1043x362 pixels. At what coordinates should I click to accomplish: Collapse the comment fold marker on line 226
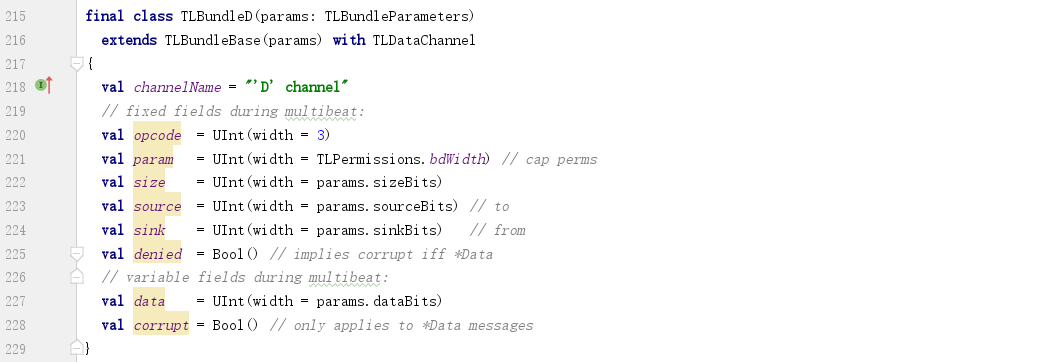point(76,276)
